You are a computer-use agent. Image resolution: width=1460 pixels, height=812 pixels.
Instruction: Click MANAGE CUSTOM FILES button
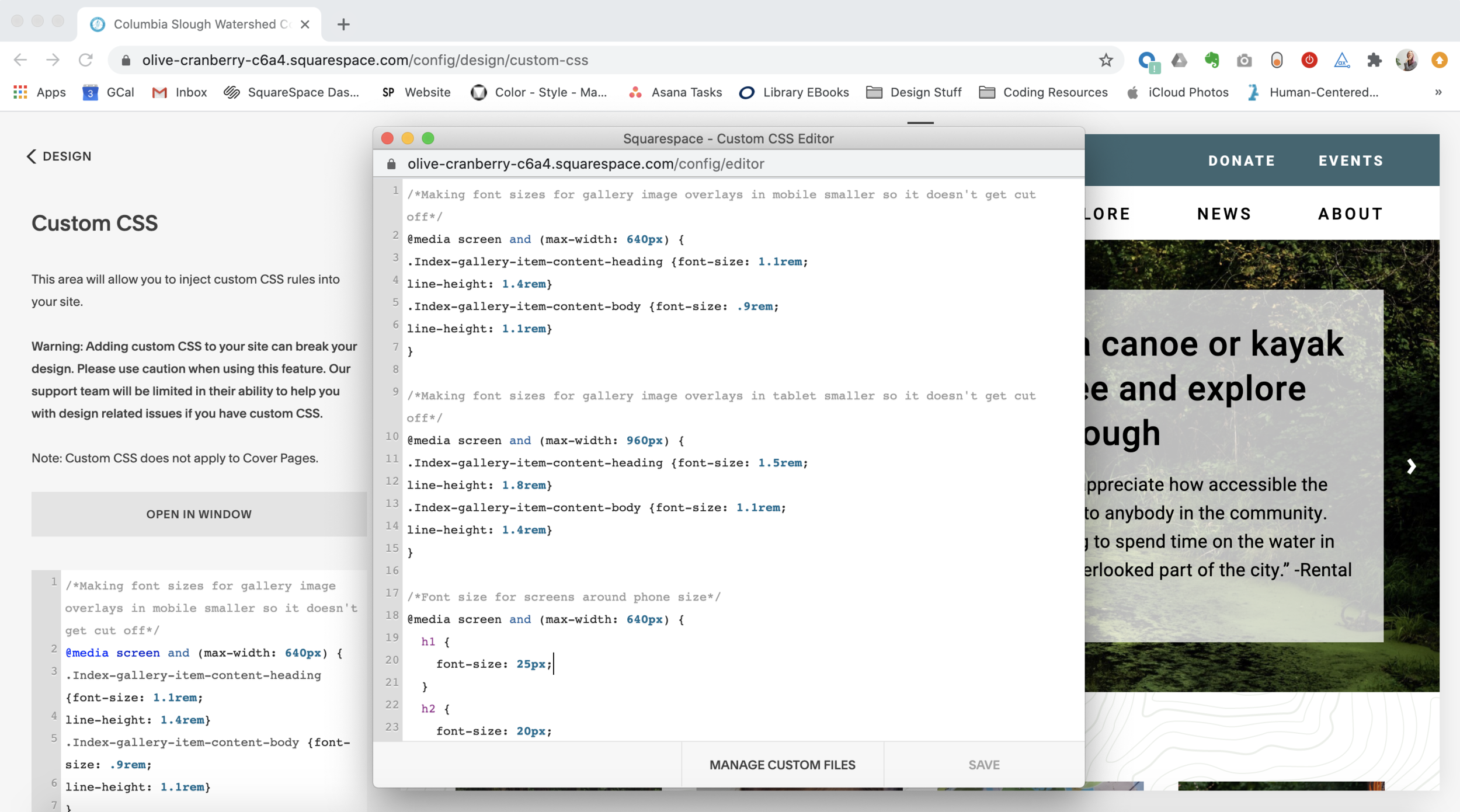(782, 765)
